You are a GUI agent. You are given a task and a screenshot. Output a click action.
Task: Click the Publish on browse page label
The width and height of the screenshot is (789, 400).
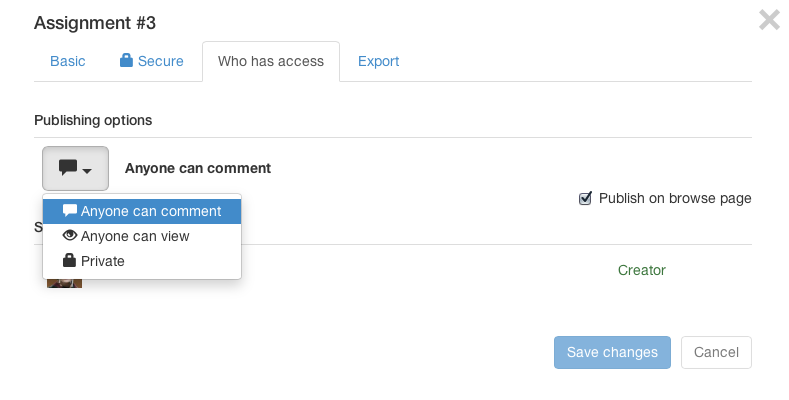tap(675, 198)
